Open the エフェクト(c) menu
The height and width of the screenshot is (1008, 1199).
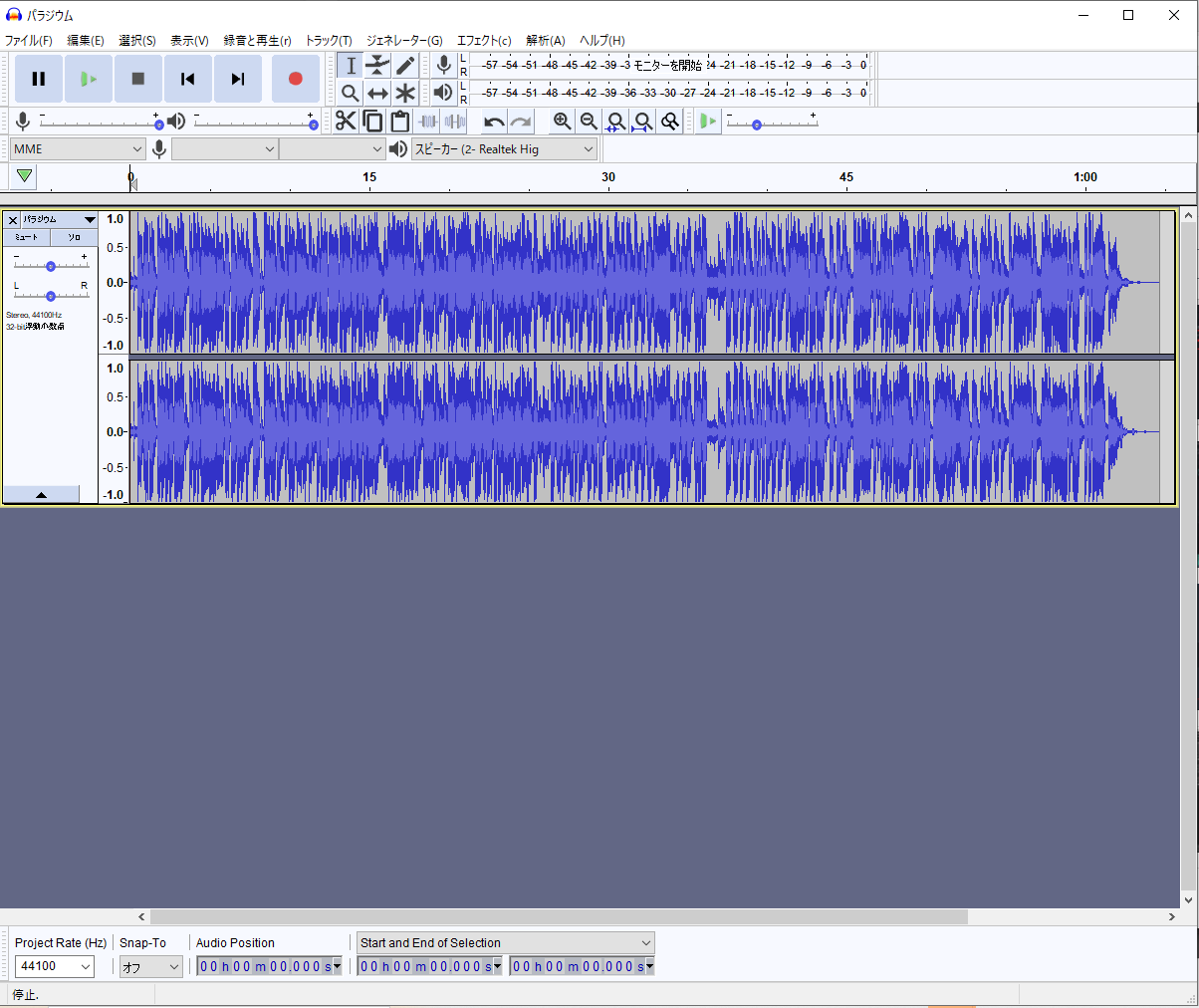pos(484,41)
